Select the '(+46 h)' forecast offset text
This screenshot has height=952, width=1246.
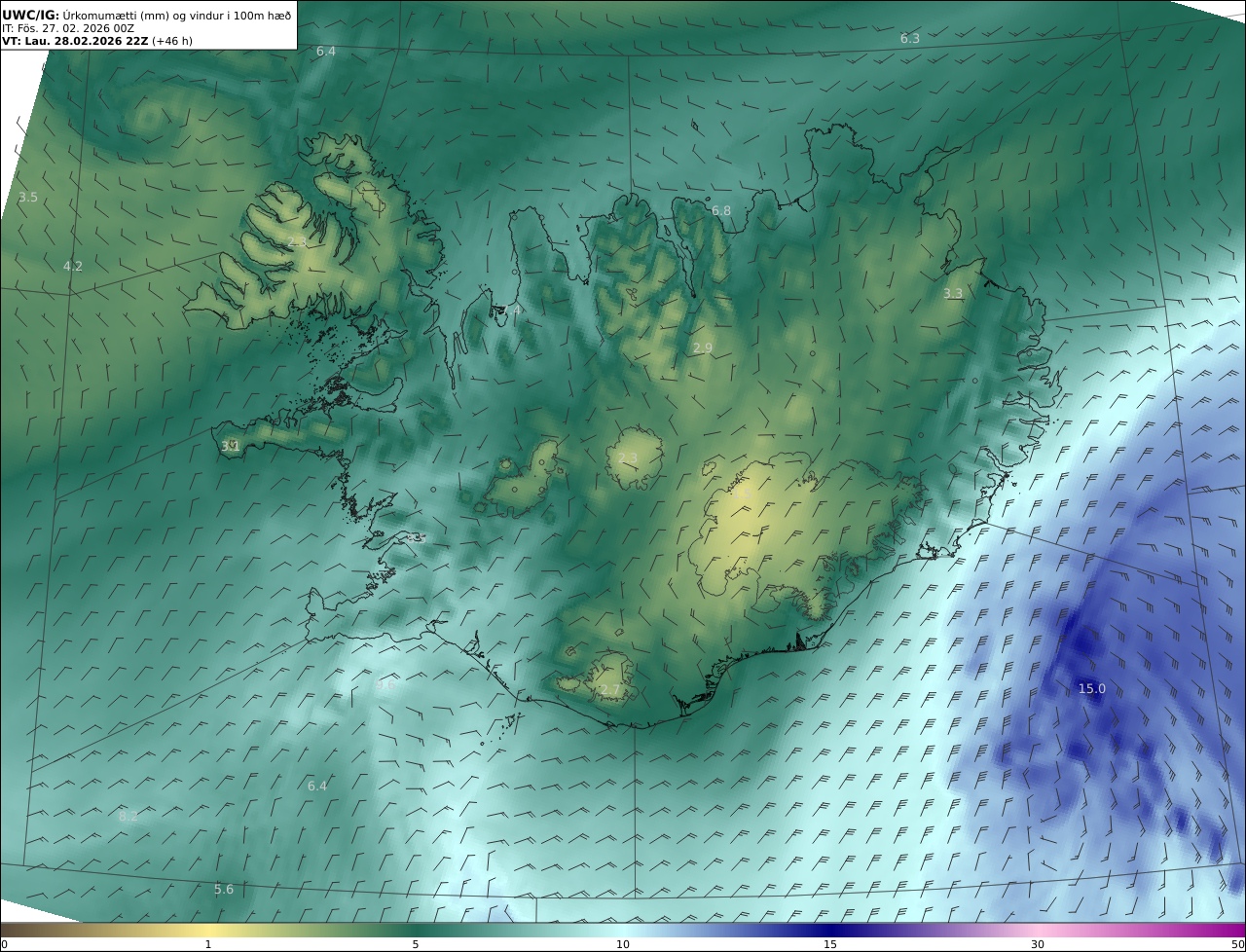pos(173,42)
